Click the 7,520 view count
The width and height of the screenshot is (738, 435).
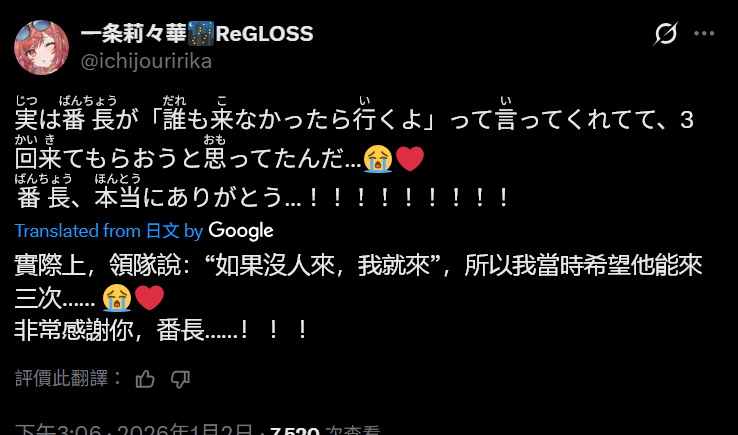296,431
